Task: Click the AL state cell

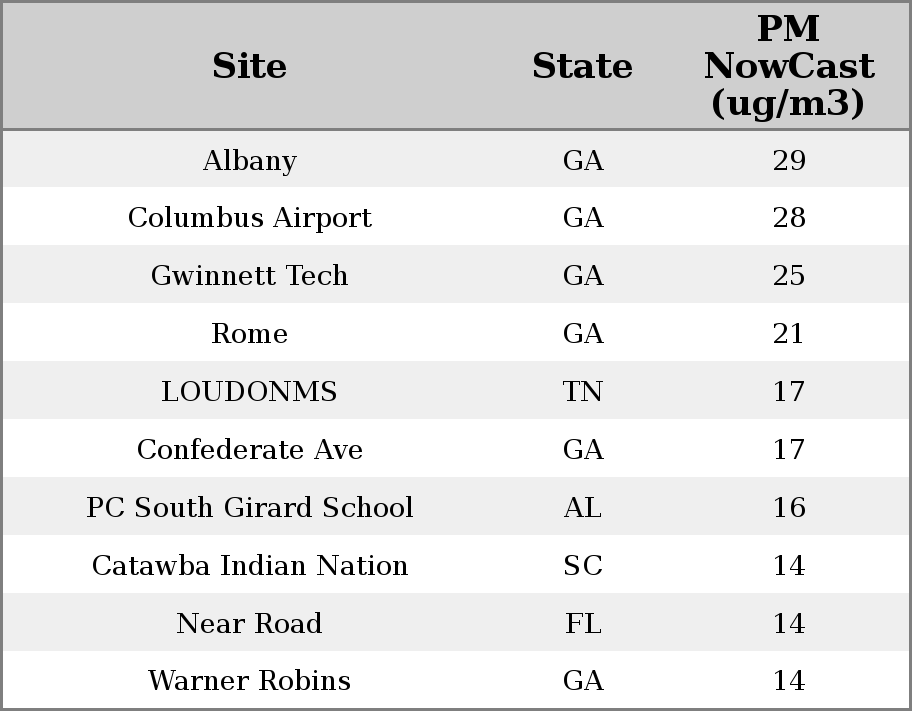Action: 583,507
